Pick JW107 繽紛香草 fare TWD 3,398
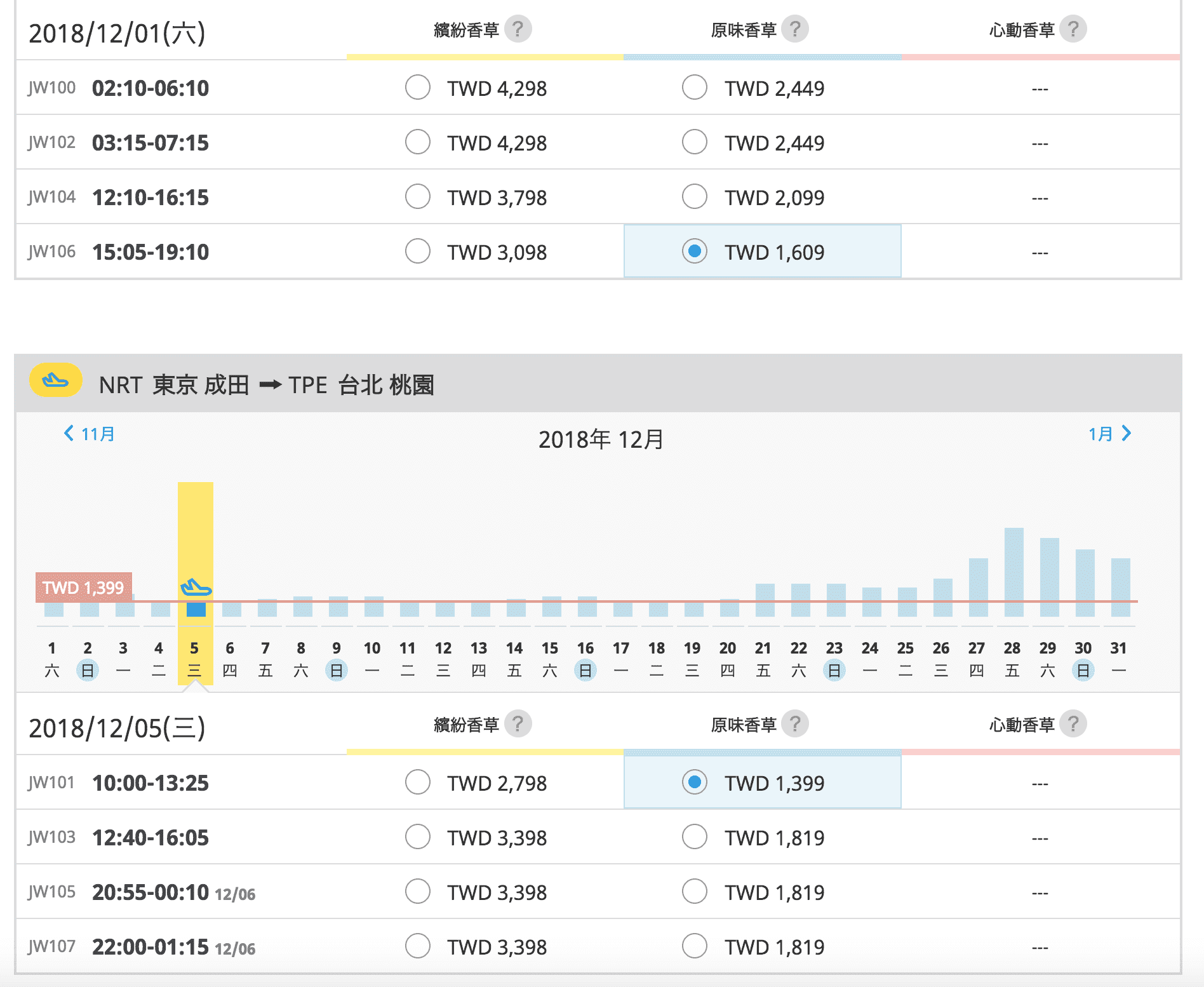The image size is (1204, 987). click(x=418, y=946)
